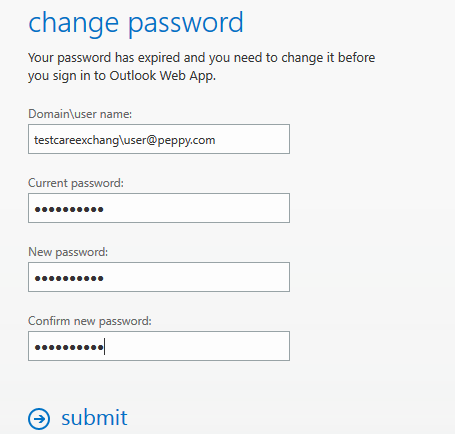Focus the Current password input field
The width and height of the screenshot is (455, 434).
[x=159, y=208]
